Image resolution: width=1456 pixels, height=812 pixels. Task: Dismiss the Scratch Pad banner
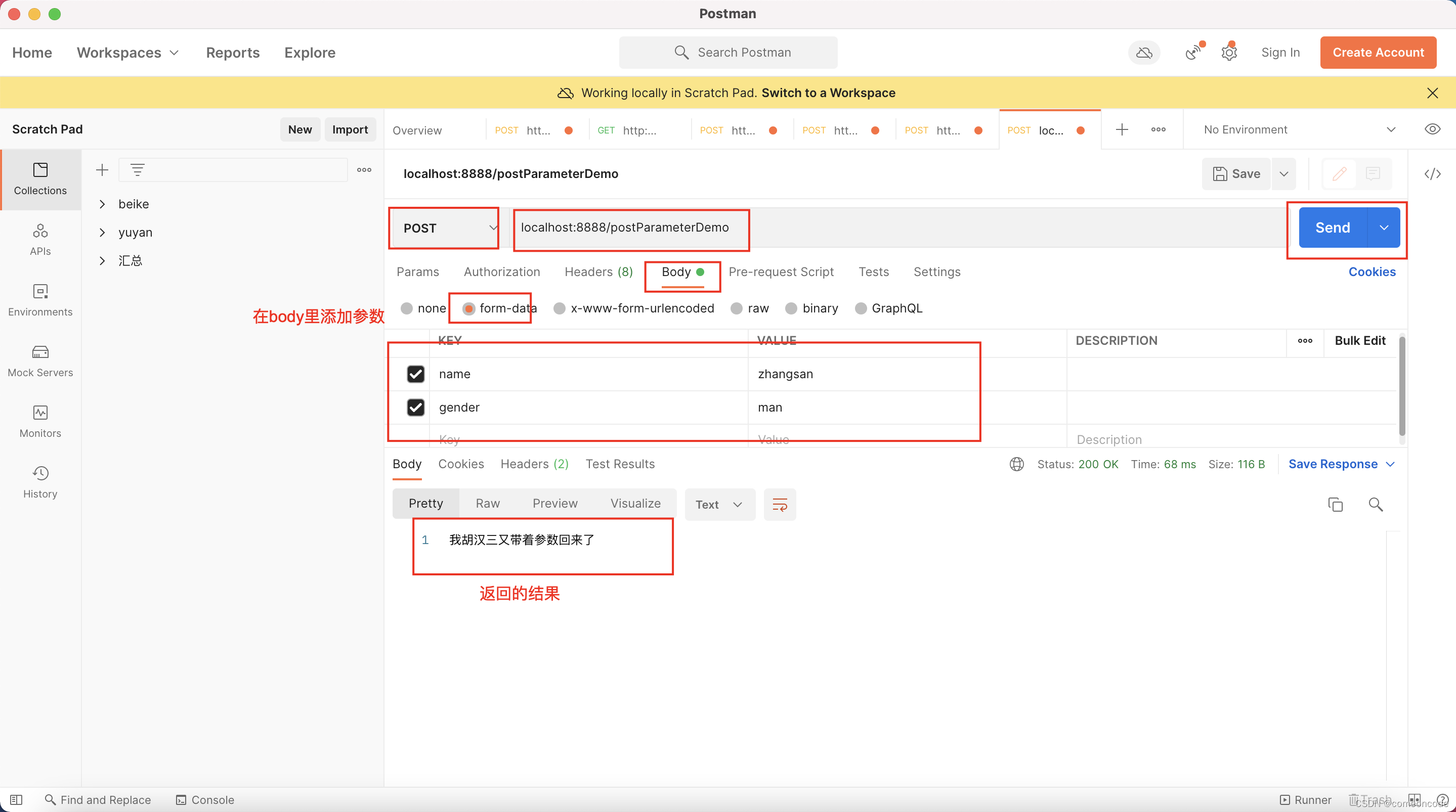point(1432,93)
